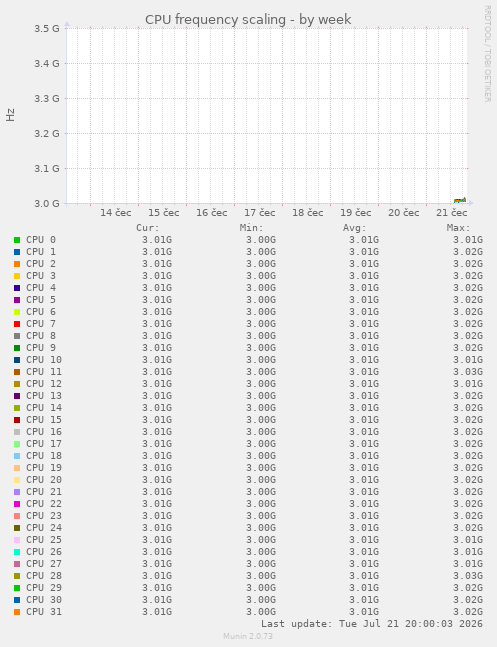Click the CPU 25 legend label
The width and height of the screenshot is (497, 647).
44,540
